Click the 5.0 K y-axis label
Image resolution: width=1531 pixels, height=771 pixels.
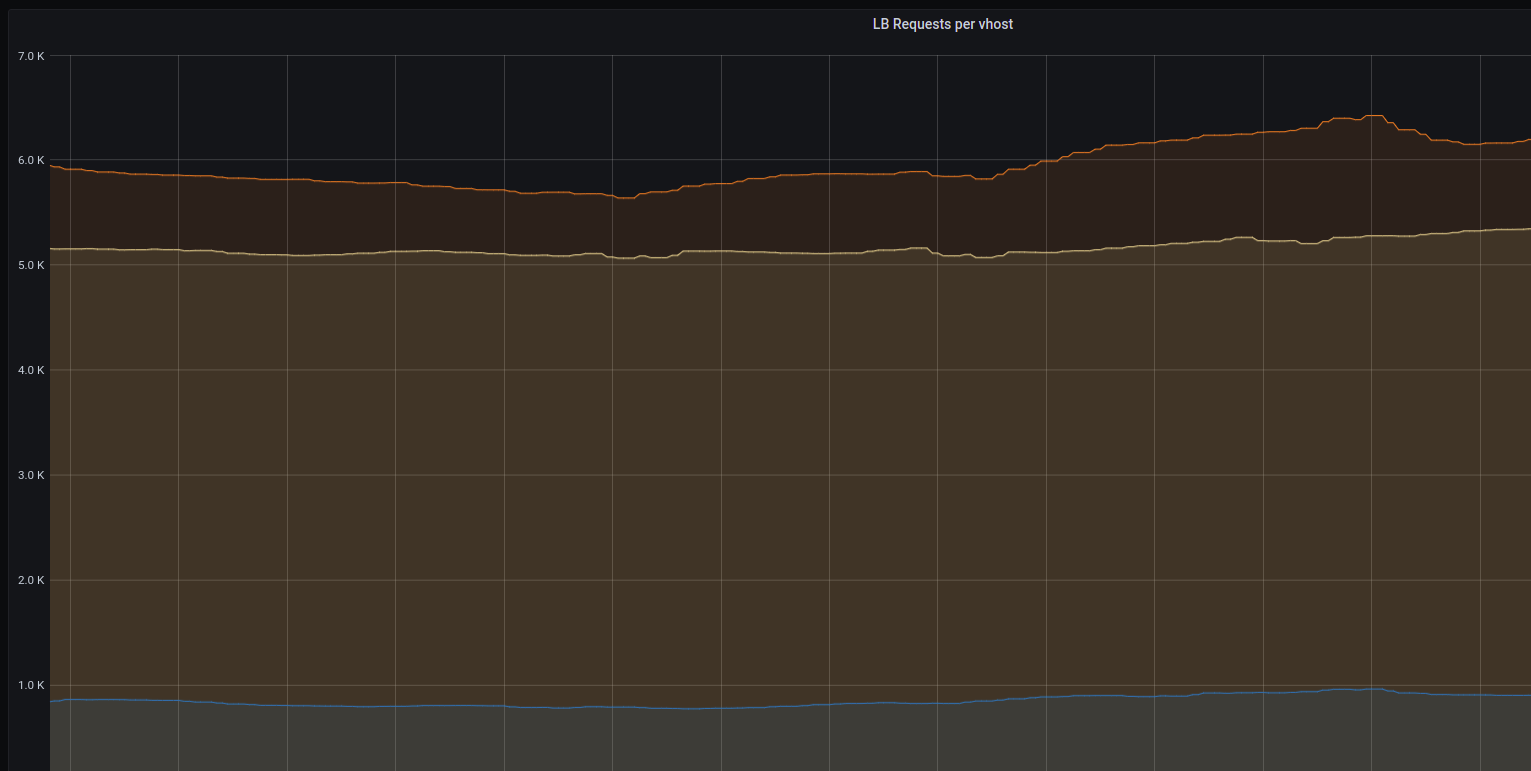click(31, 265)
